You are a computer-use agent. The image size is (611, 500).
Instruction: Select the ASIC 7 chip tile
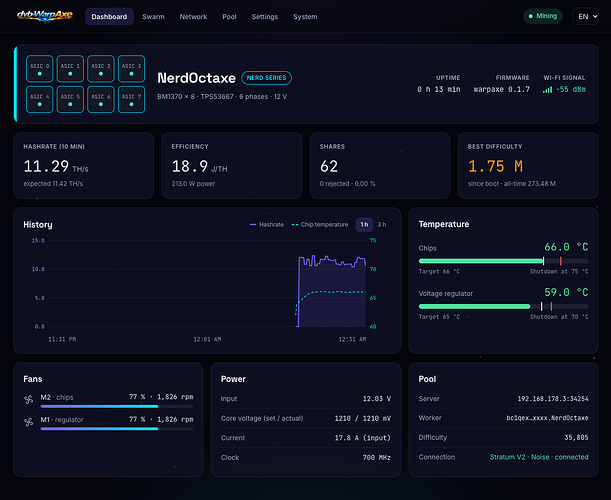coord(131,99)
